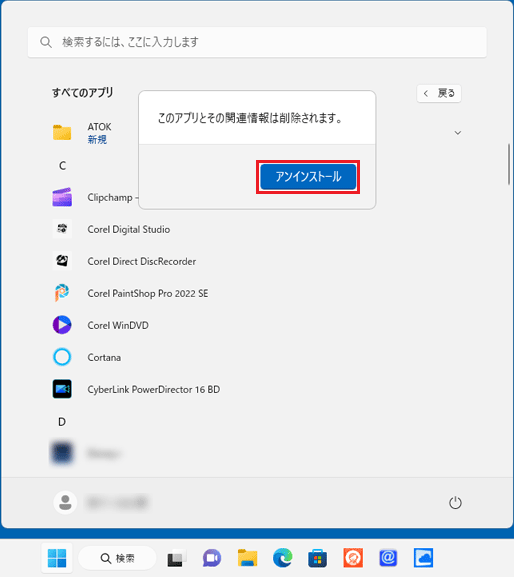This screenshot has width=514, height=577.
Task: Open the ATOK folder icon
Action: click(62, 132)
